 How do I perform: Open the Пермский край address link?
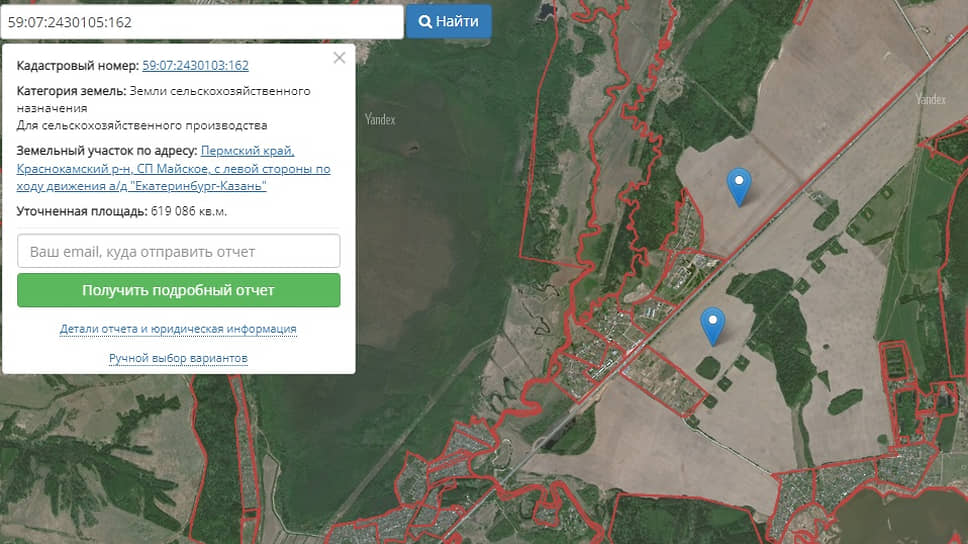point(247,151)
